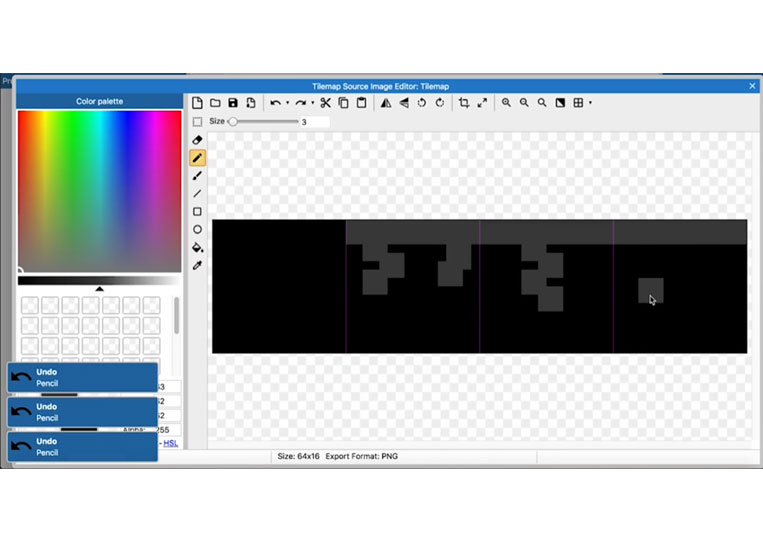Select the Eraser tool
763x541 pixels.
[197, 140]
